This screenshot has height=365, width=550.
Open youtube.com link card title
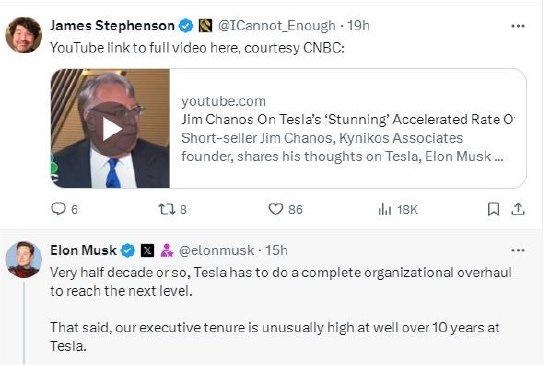click(348, 120)
